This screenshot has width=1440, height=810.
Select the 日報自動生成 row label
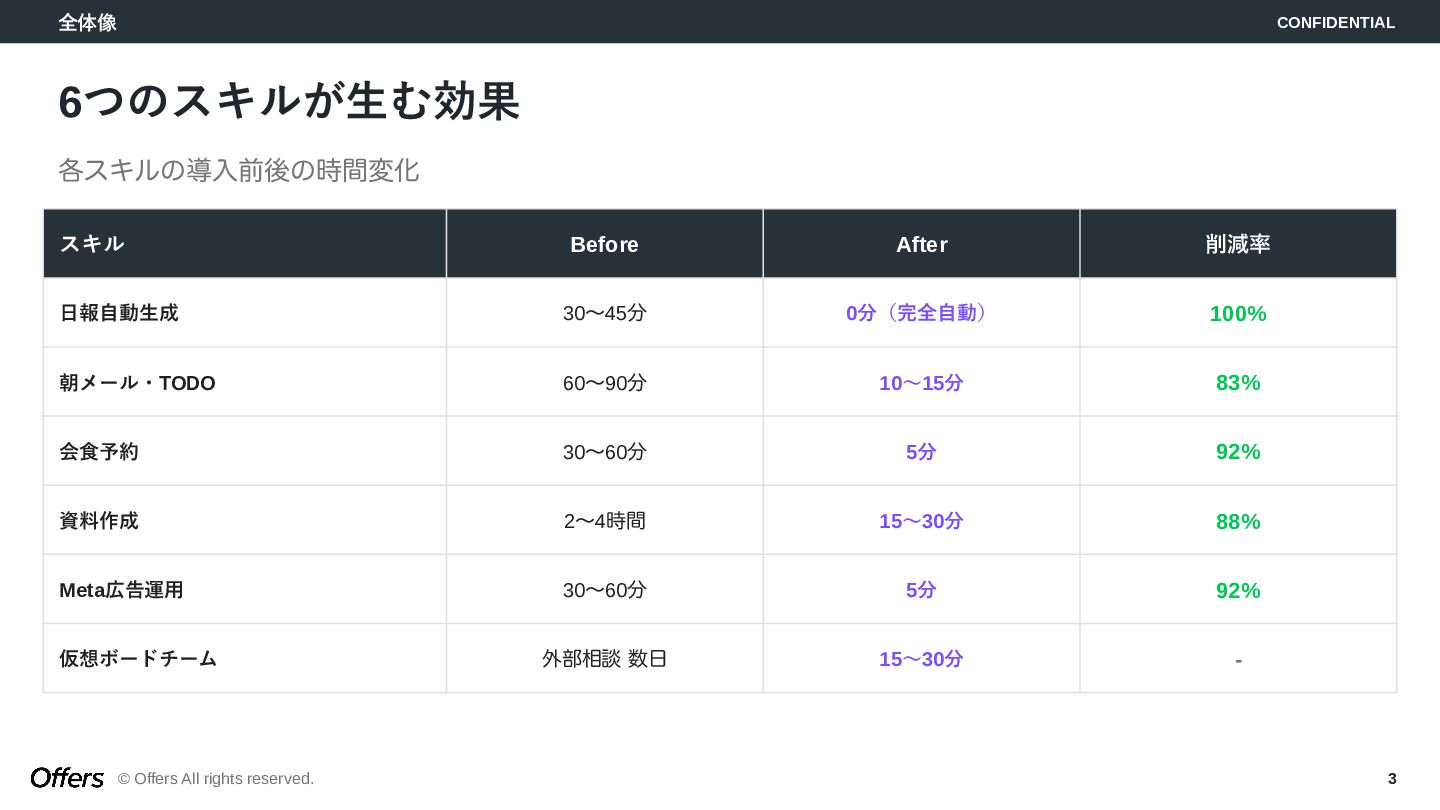coord(119,313)
